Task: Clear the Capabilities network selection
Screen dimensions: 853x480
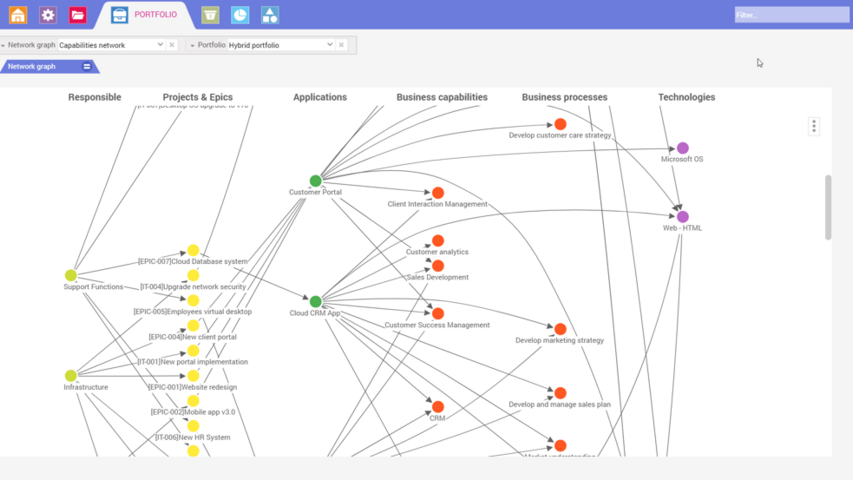Action: (x=172, y=45)
